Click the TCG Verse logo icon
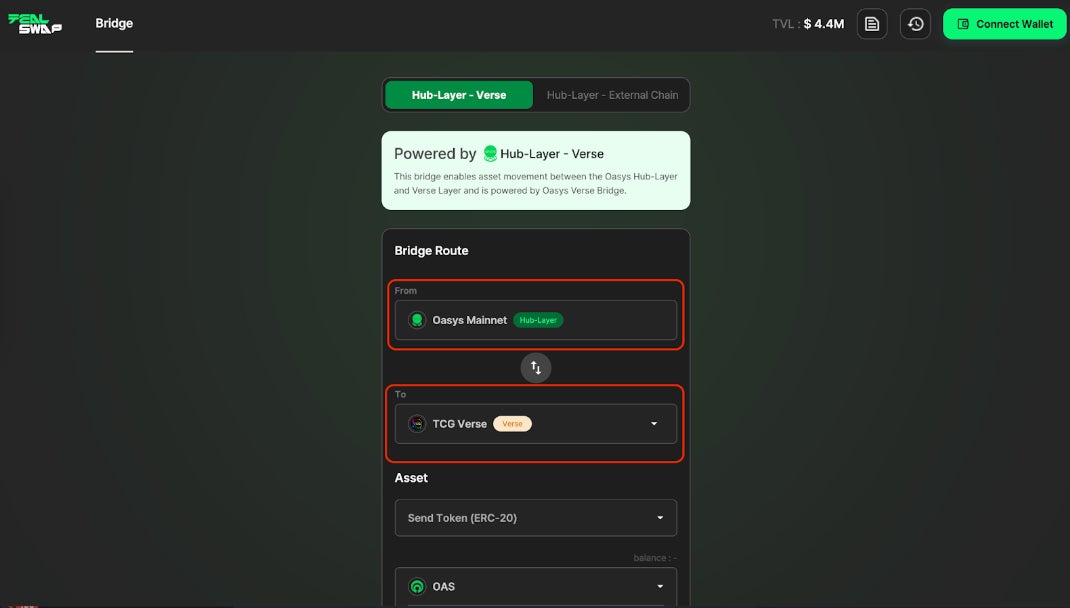1070x608 pixels. click(x=417, y=424)
